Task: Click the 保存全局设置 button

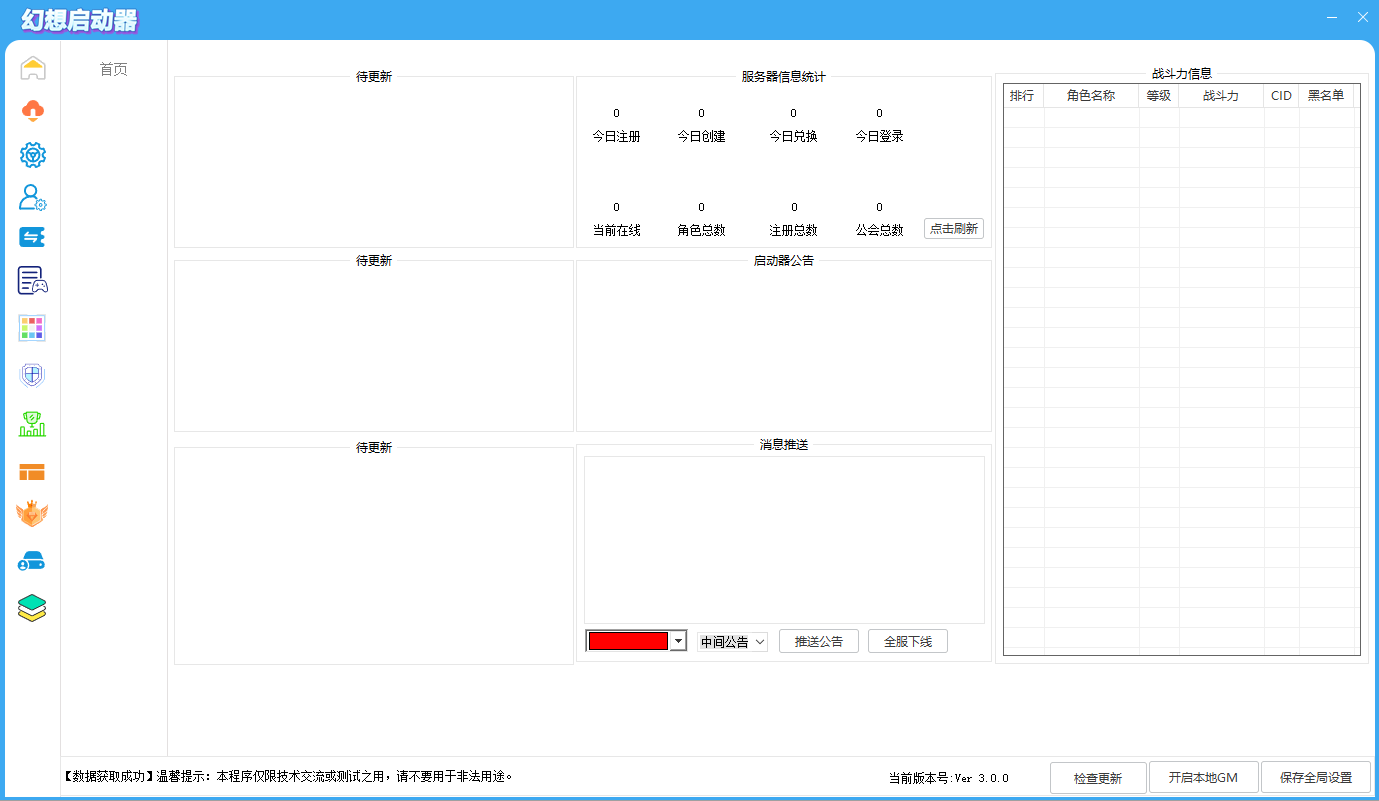Action: 1316,778
